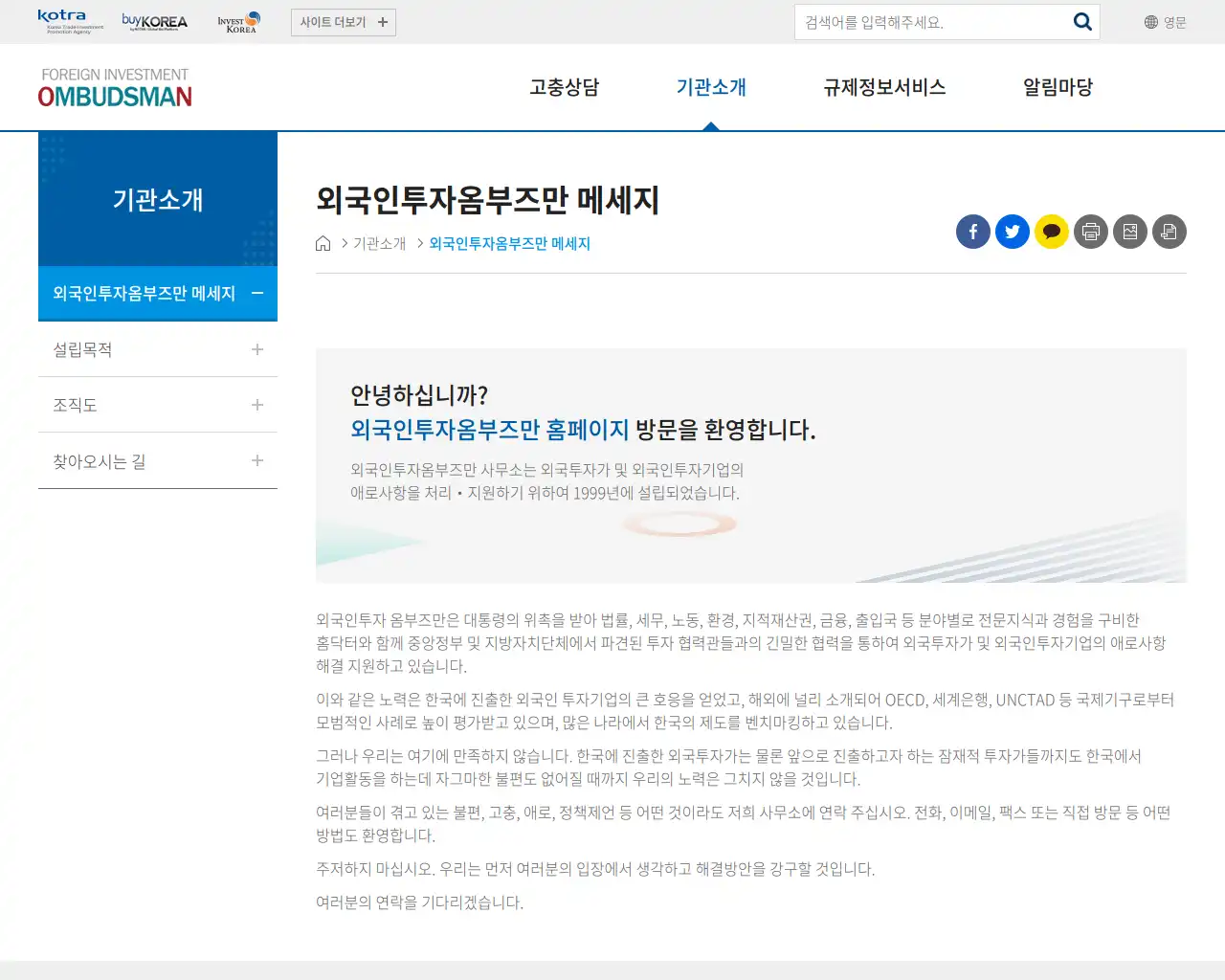
Task: Open the 고충상담 menu
Action: coord(564,87)
